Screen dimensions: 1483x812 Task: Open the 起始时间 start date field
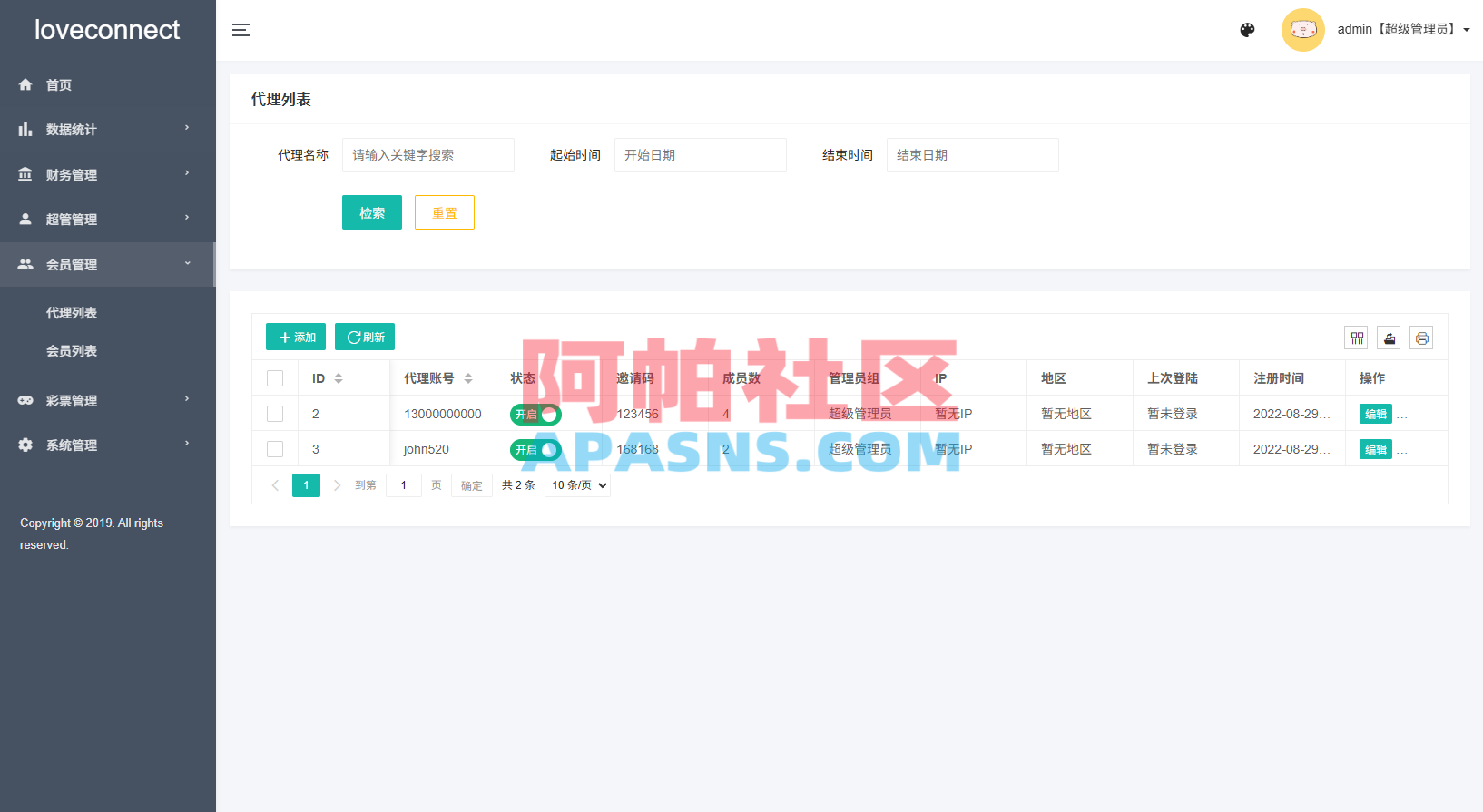[701, 155]
